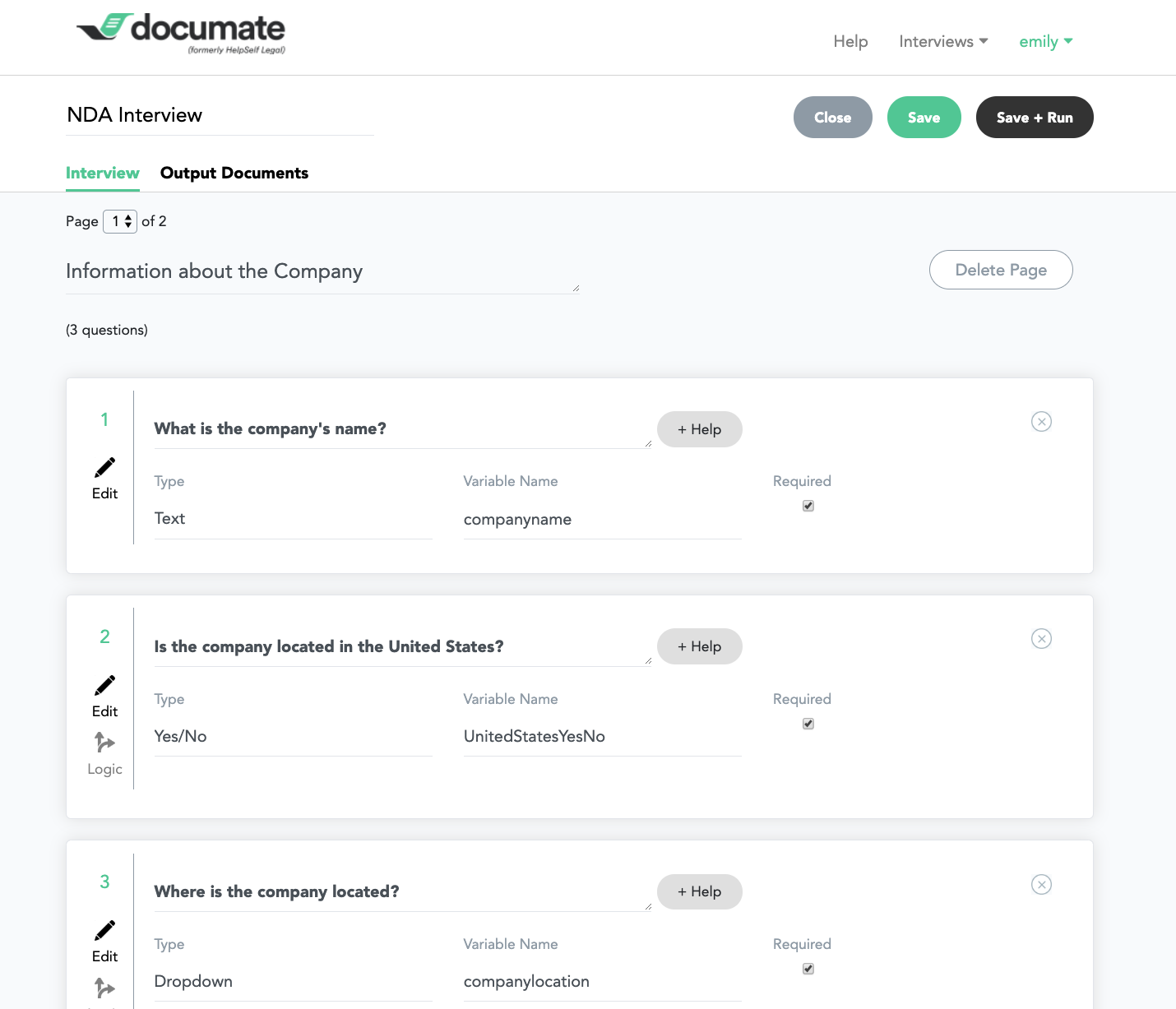Click the Delete Page button
This screenshot has height=1009, width=1176.
coord(1001,270)
